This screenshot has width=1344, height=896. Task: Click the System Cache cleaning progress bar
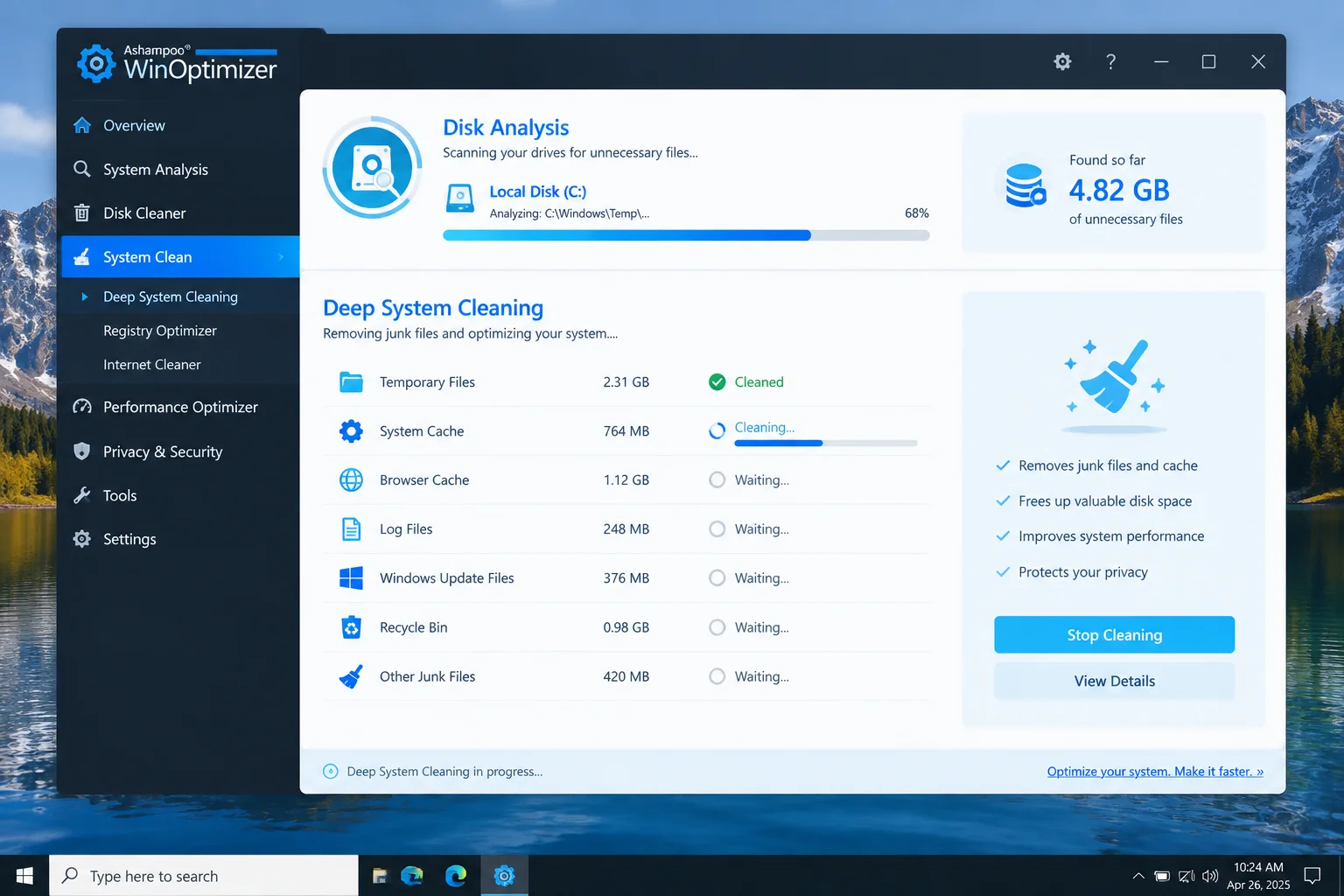[x=825, y=444]
